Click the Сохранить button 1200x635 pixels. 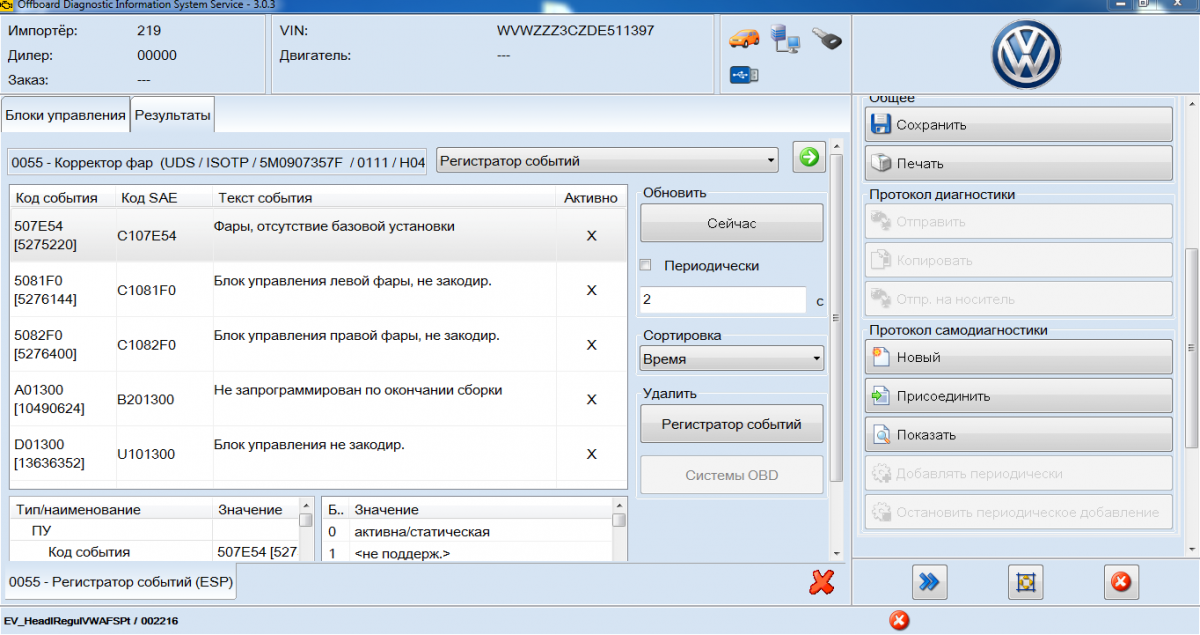pyautogui.click(x=1018, y=125)
